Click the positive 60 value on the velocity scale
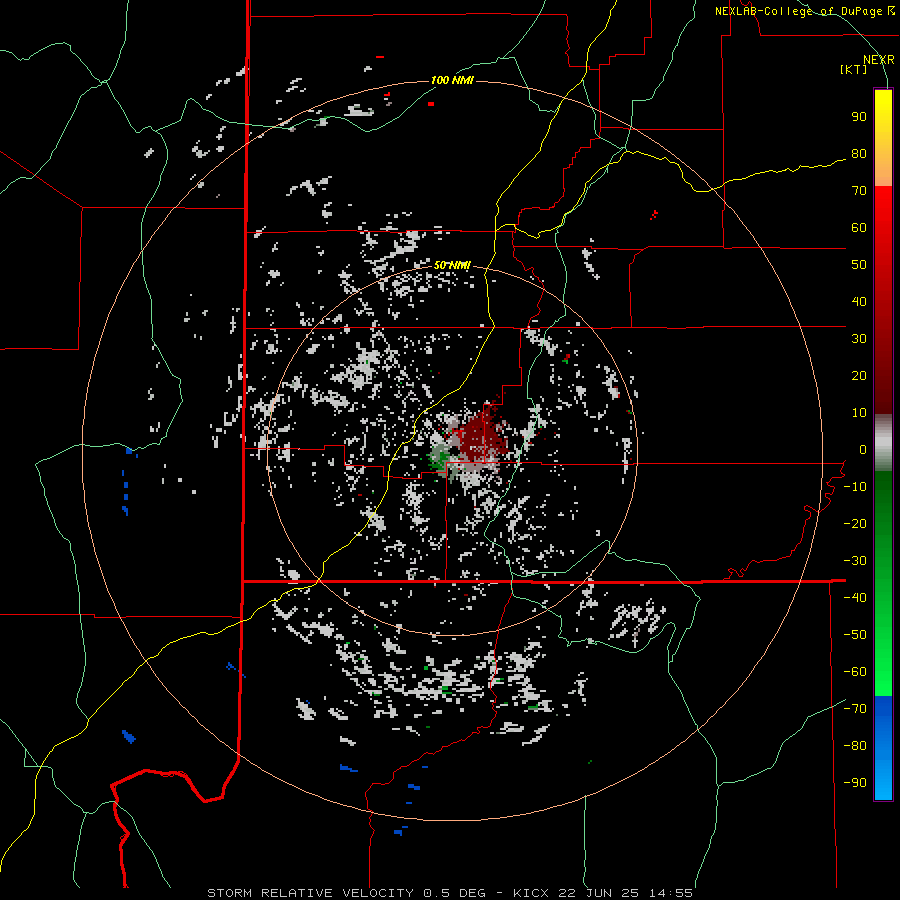This screenshot has height=900, width=900. point(859,227)
